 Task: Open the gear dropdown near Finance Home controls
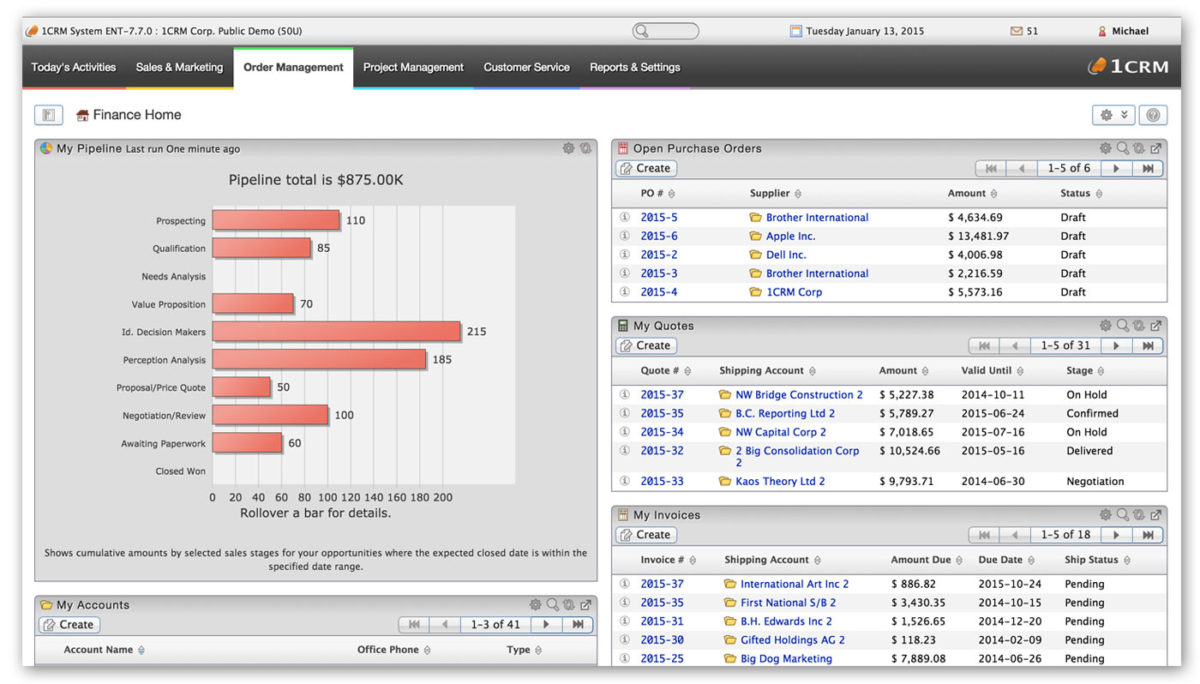click(x=1112, y=114)
